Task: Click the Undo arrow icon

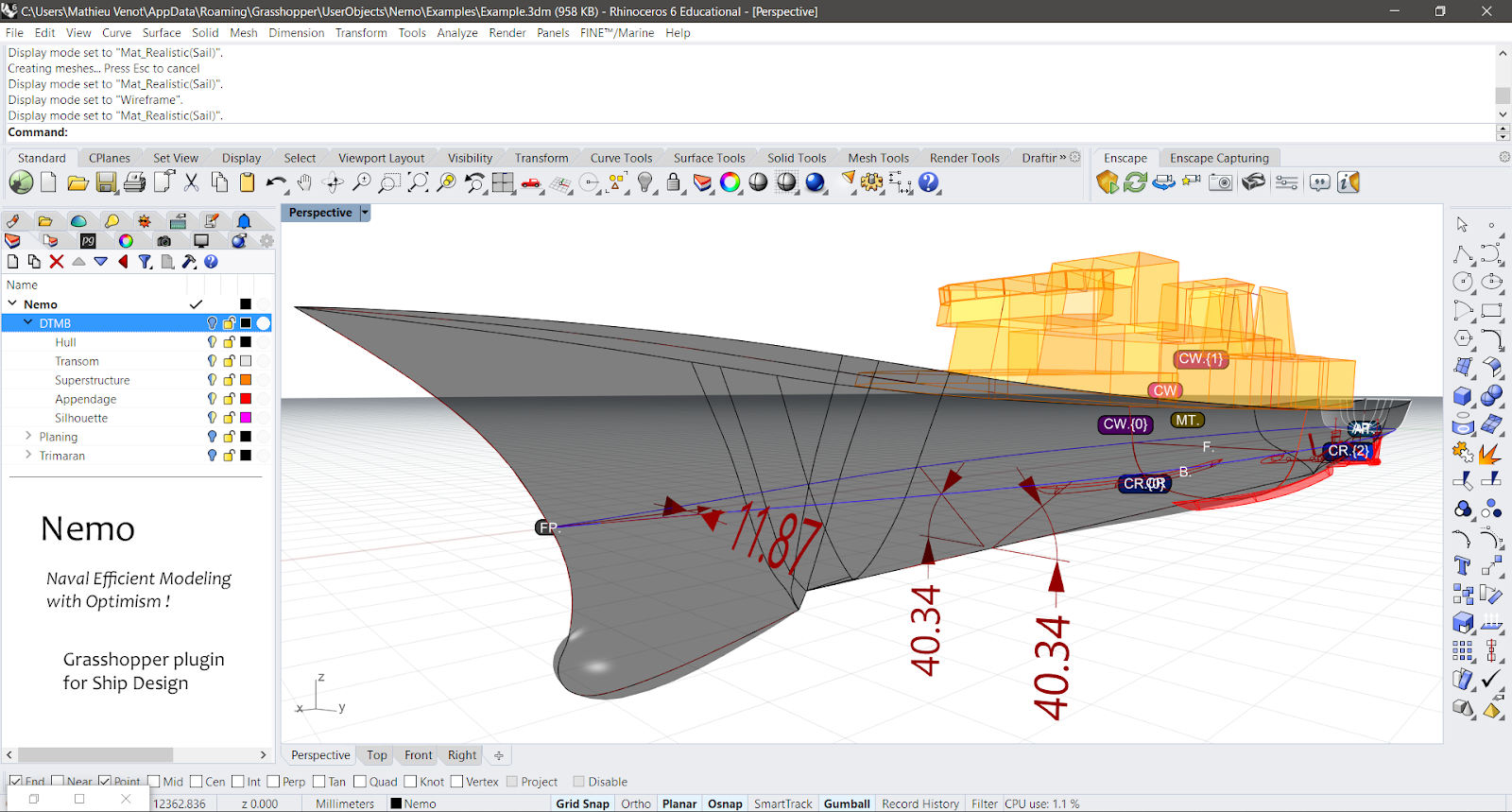Action: click(275, 182)
